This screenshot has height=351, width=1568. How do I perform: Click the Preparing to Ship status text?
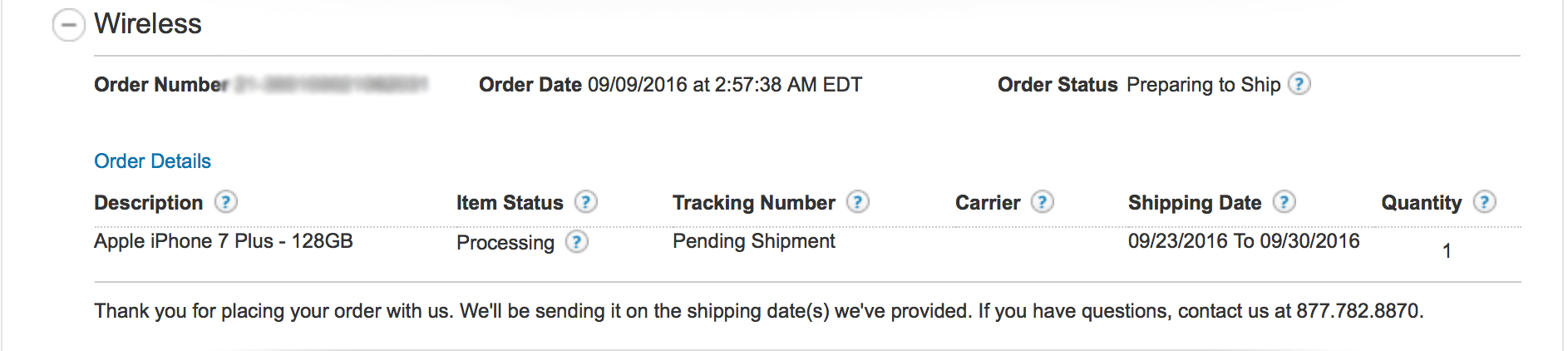[1204, 85]
